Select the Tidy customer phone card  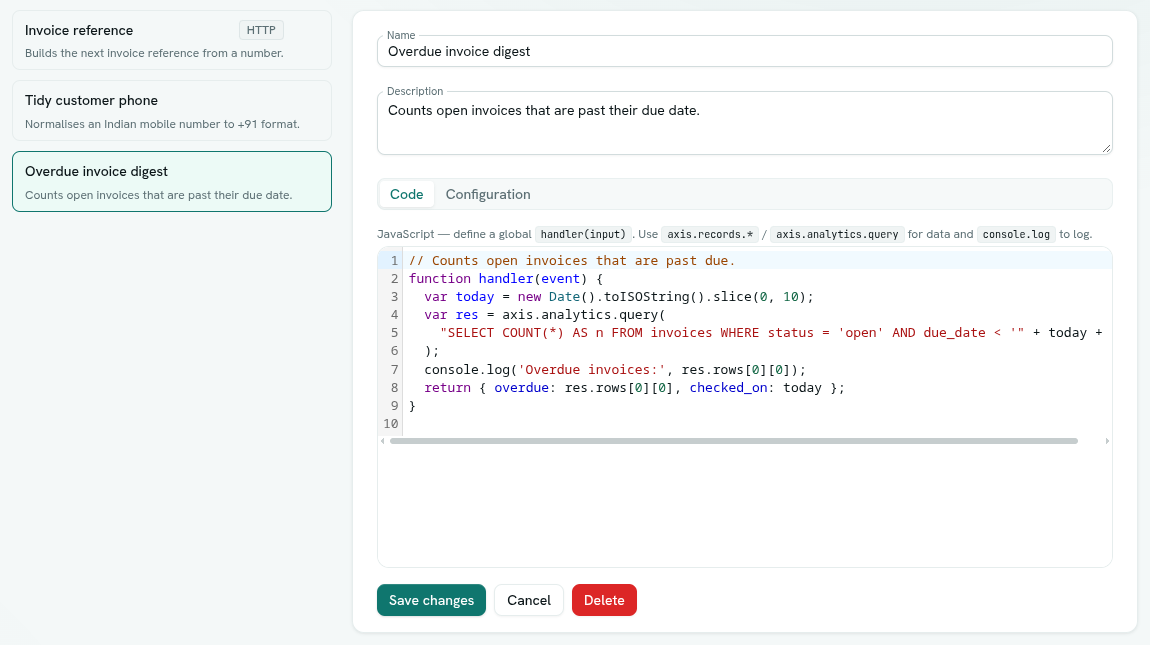pyautogui.click(x=172, y=111)
